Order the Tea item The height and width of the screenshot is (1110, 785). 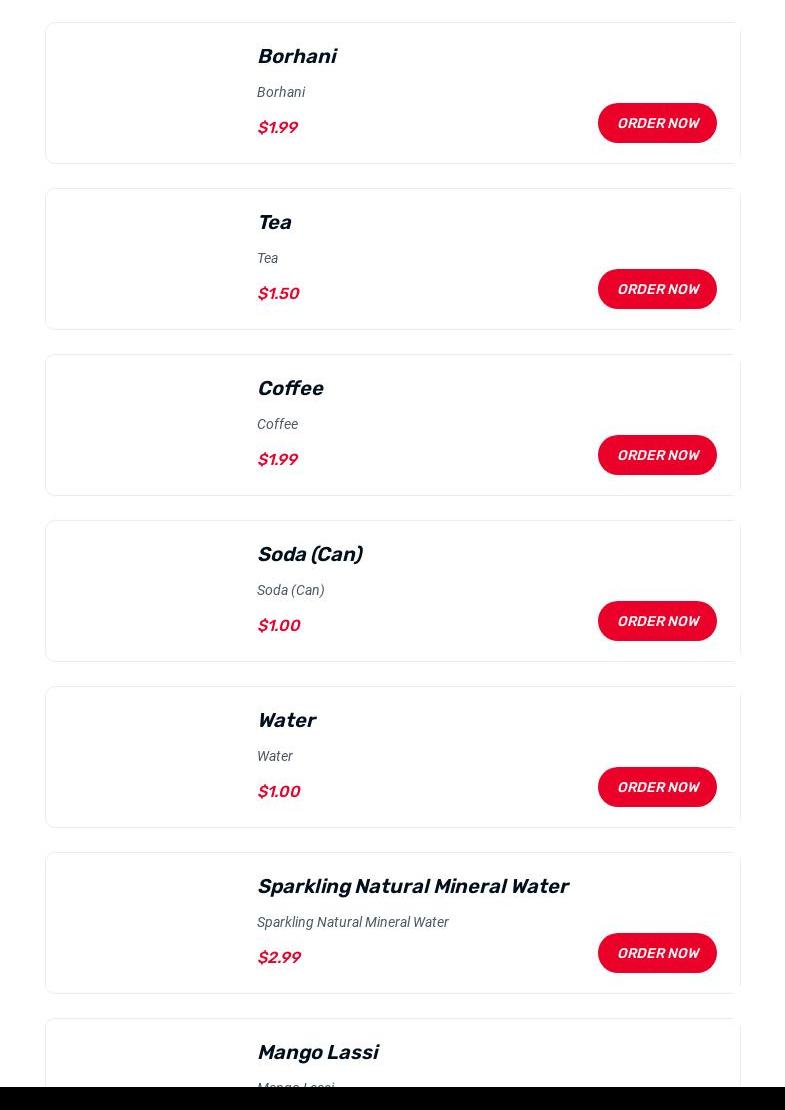(x=657, y=289)
